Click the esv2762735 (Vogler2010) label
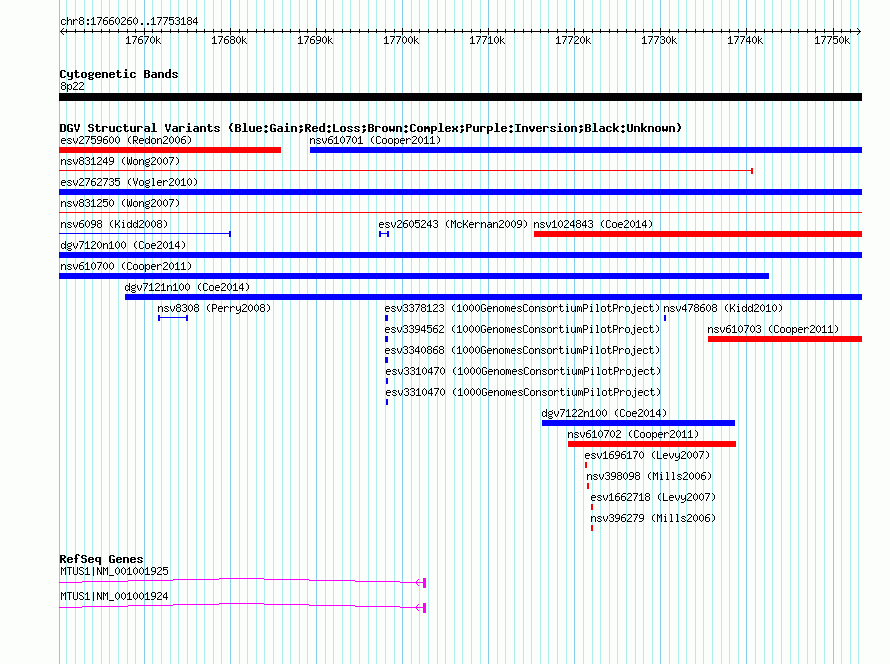890x664 pixels. (x=129, y=182)
